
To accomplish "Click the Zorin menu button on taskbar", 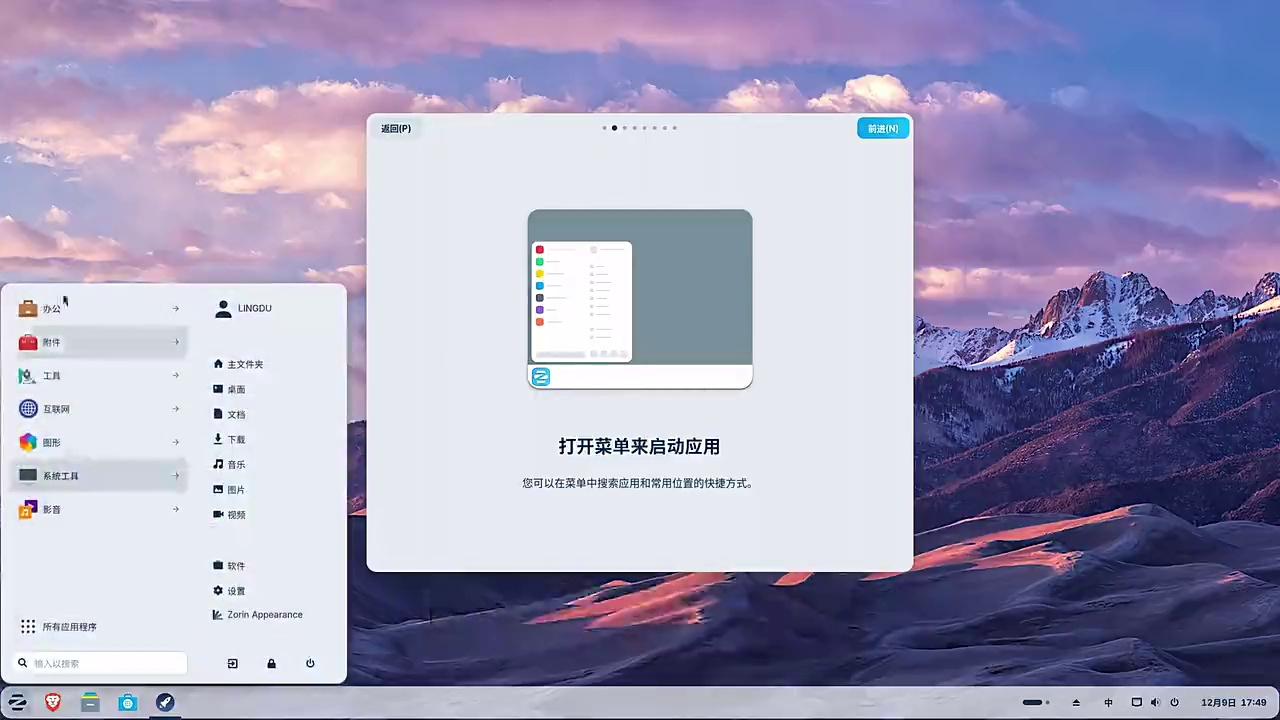I will [17, 703].
